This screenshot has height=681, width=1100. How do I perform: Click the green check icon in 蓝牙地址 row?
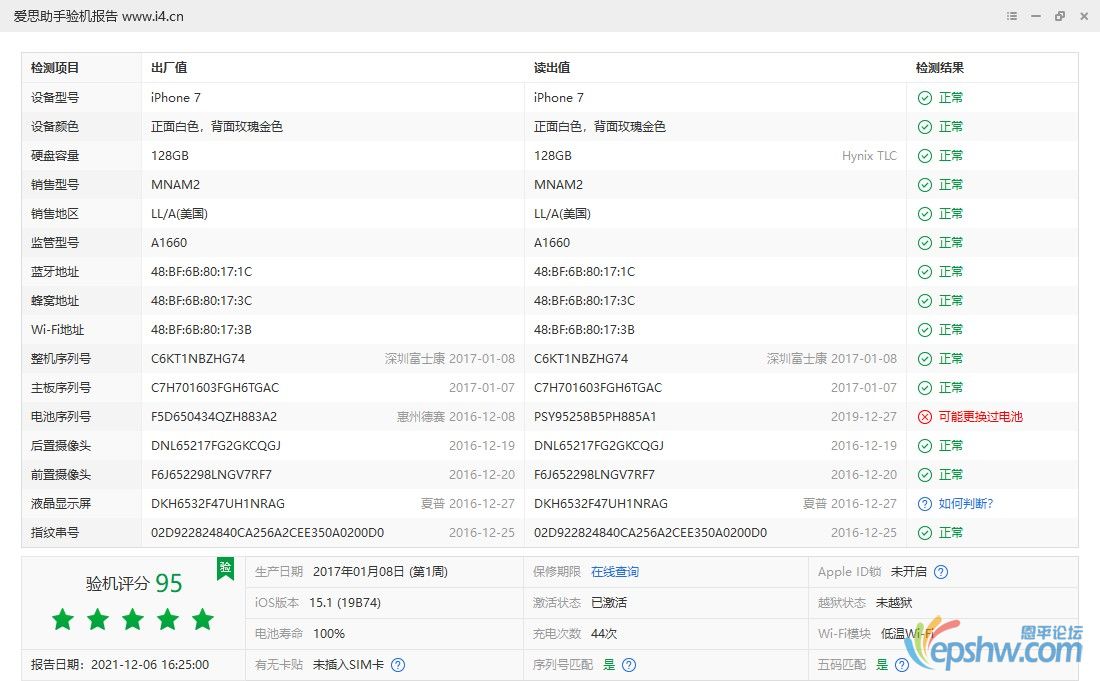point(925,271)
